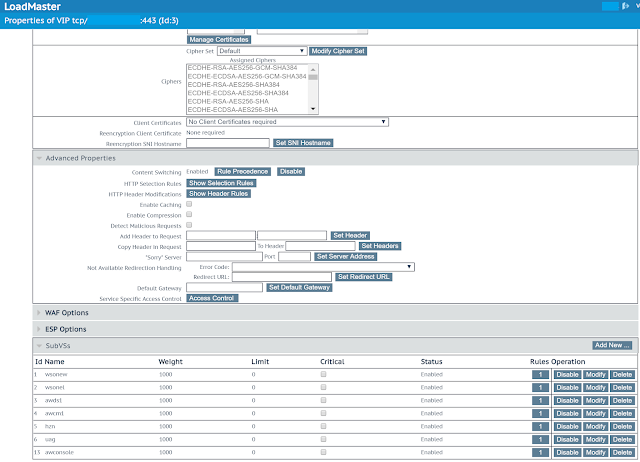The height and width of the screenshot is (462, 640).
Task: Focus the Reencryption SNI Hostname field
Action: point(228,143)
